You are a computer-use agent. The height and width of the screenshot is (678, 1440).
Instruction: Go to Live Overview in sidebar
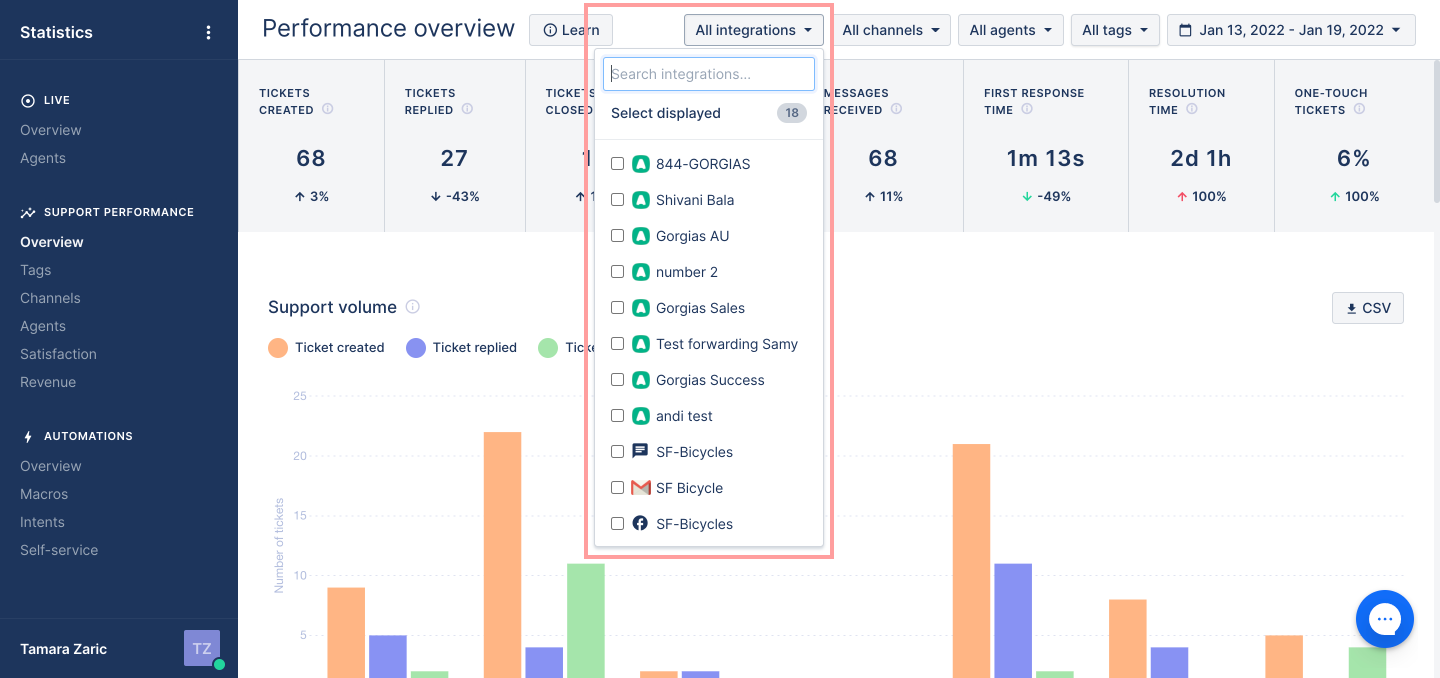click(x=51, y=130)
